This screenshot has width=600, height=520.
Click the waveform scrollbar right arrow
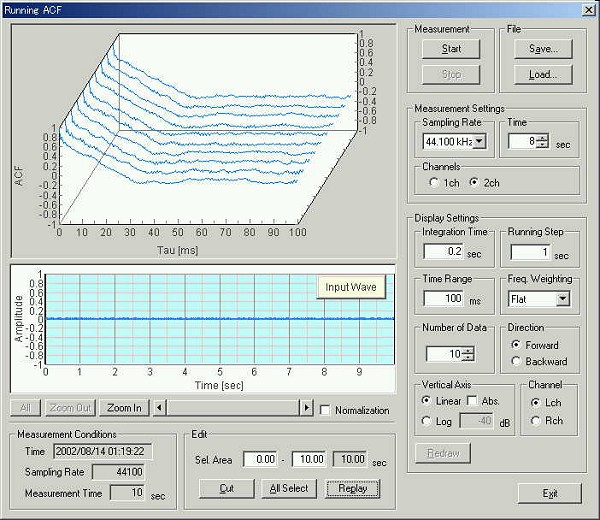click(x=306, y=408)
